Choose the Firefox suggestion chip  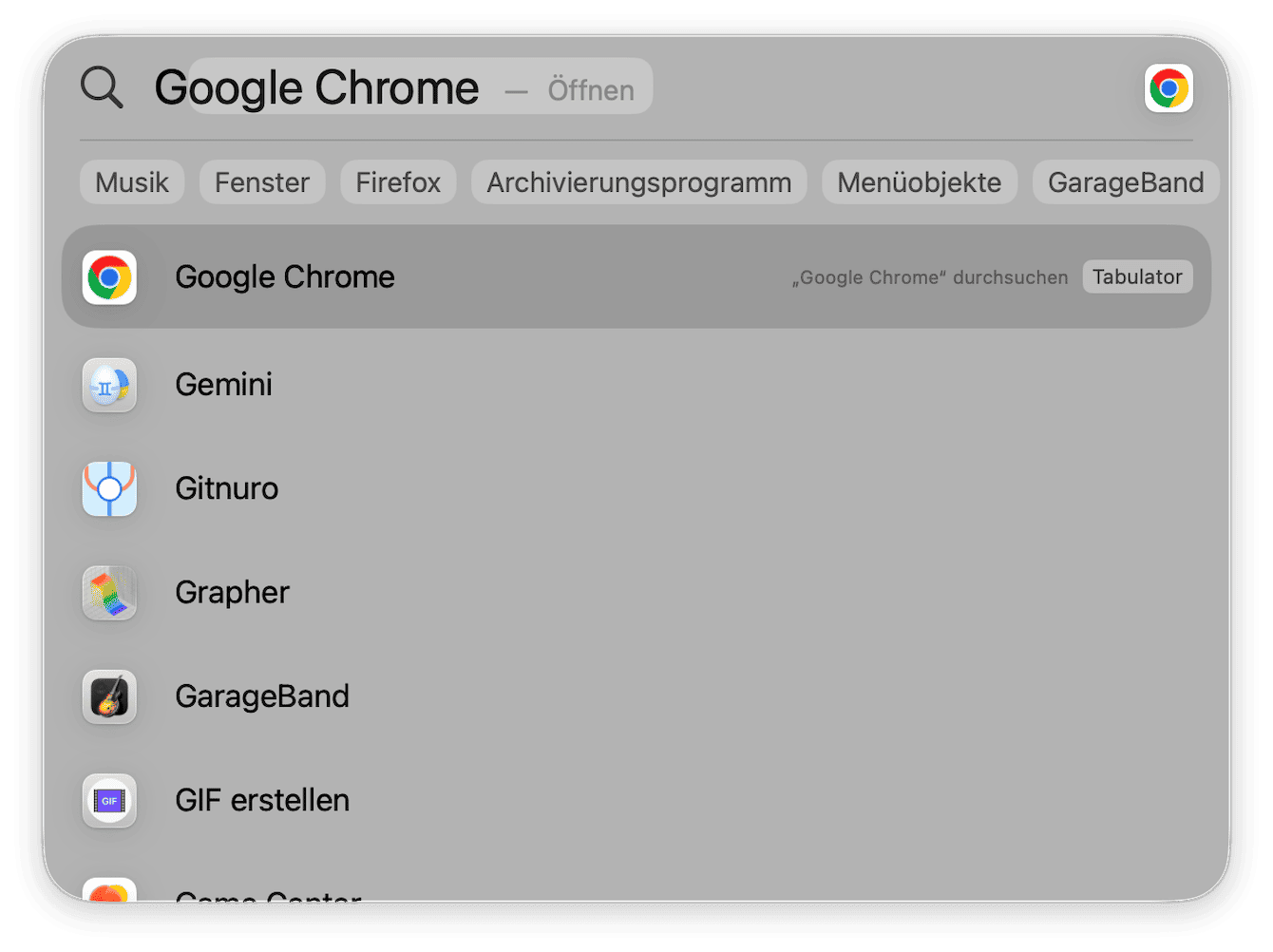point(398,182)
